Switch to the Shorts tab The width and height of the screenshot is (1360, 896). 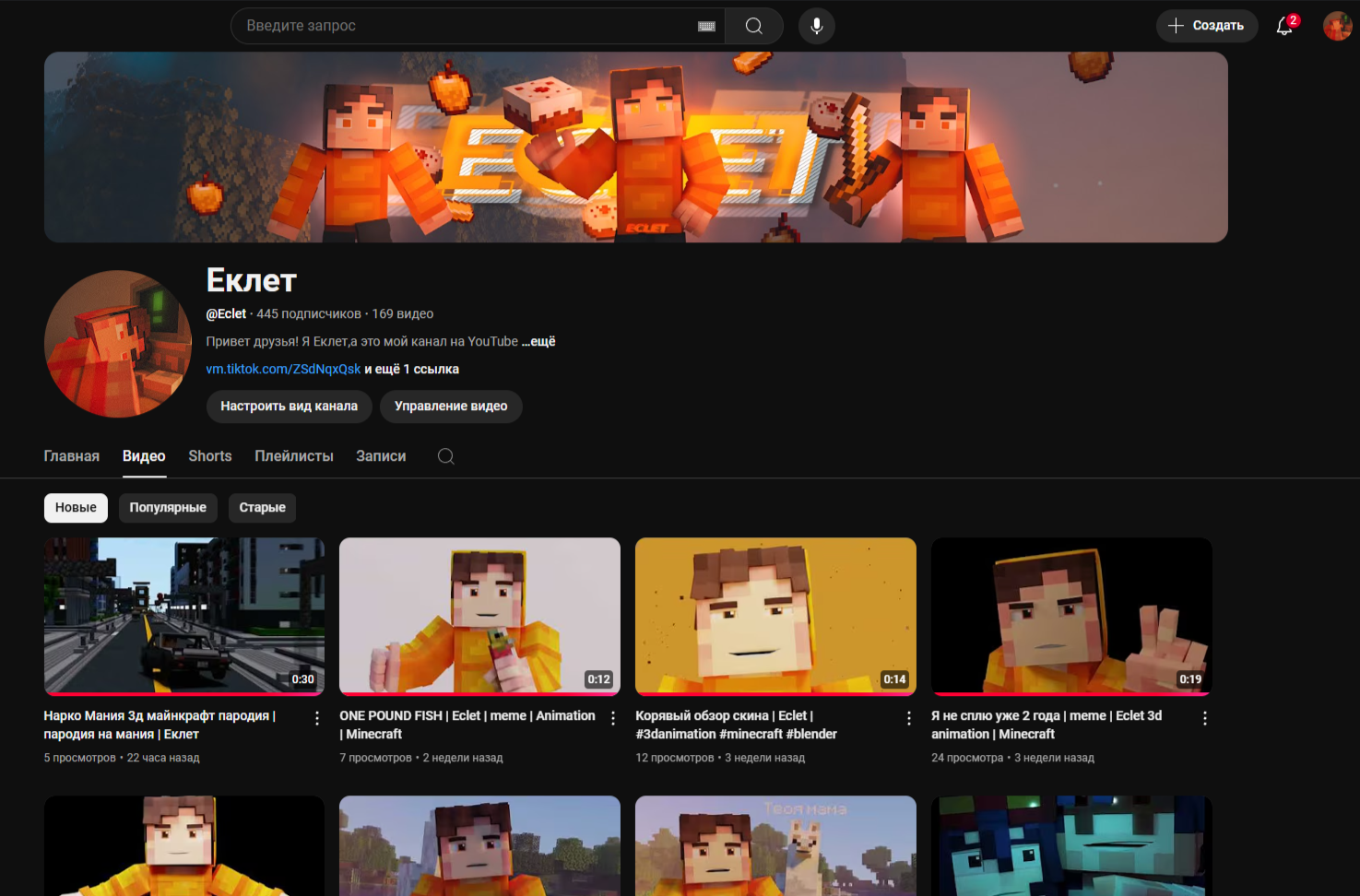click(210, 456)
